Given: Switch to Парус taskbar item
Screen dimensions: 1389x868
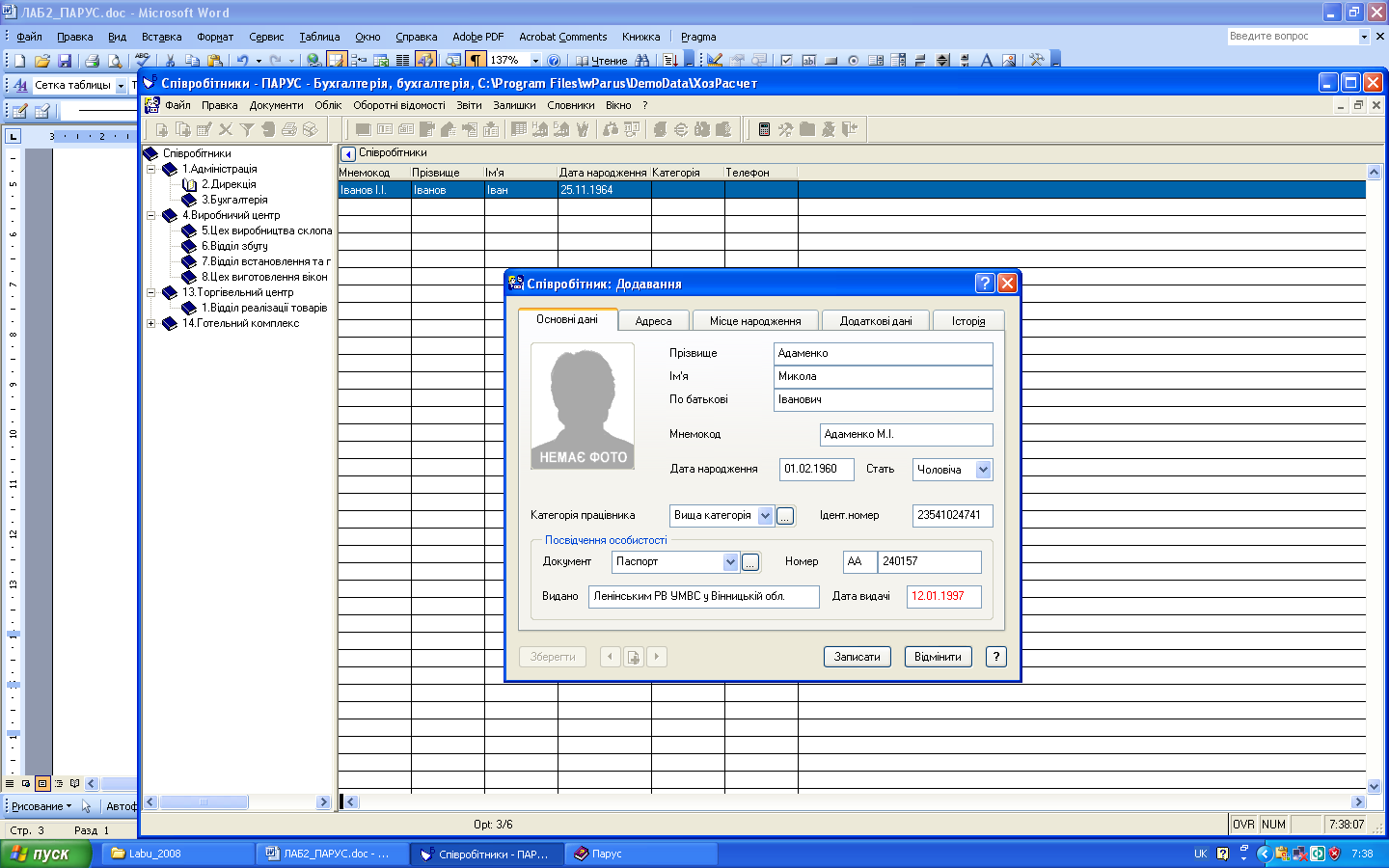Looking at the screenshot, I should [x=641, y=854].
